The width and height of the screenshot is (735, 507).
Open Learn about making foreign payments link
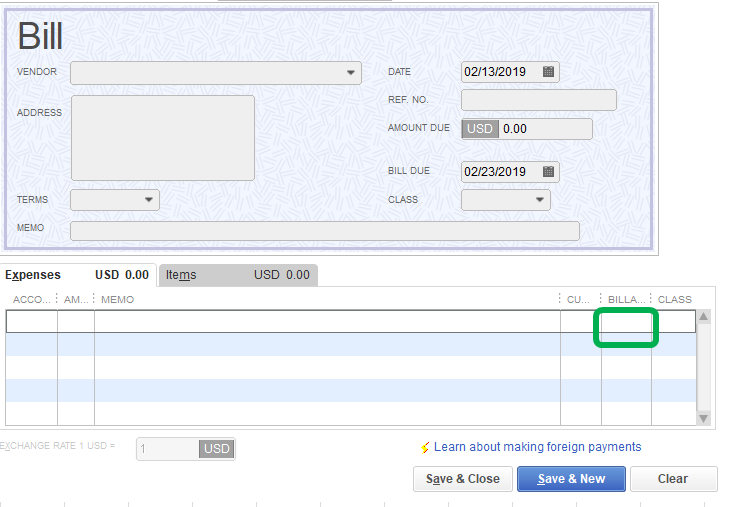(x=537, y=447)
